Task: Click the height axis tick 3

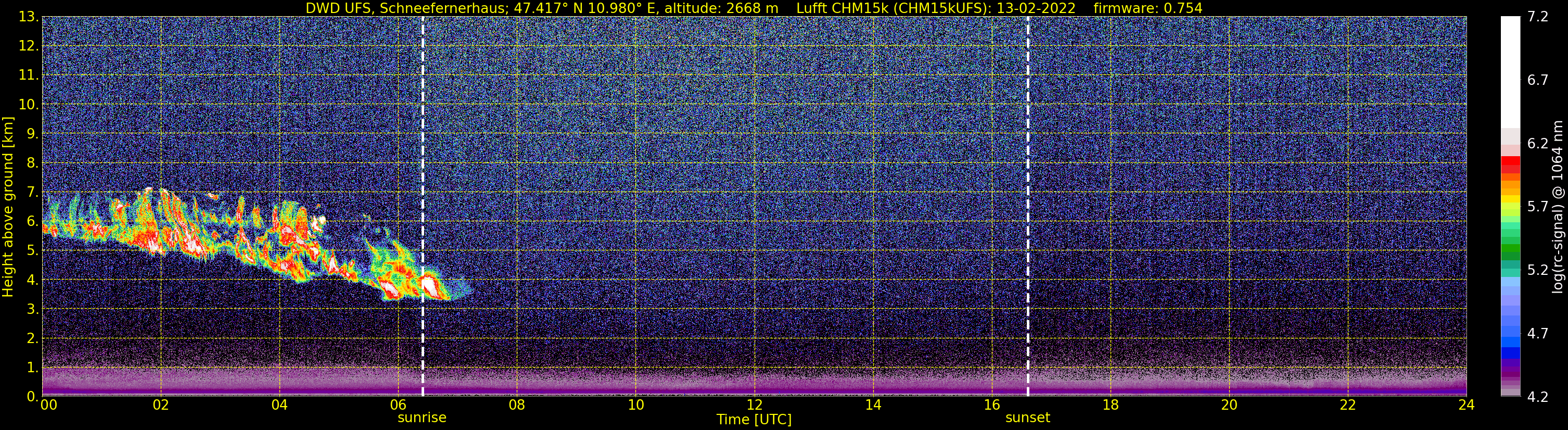Action: (32, 309)
